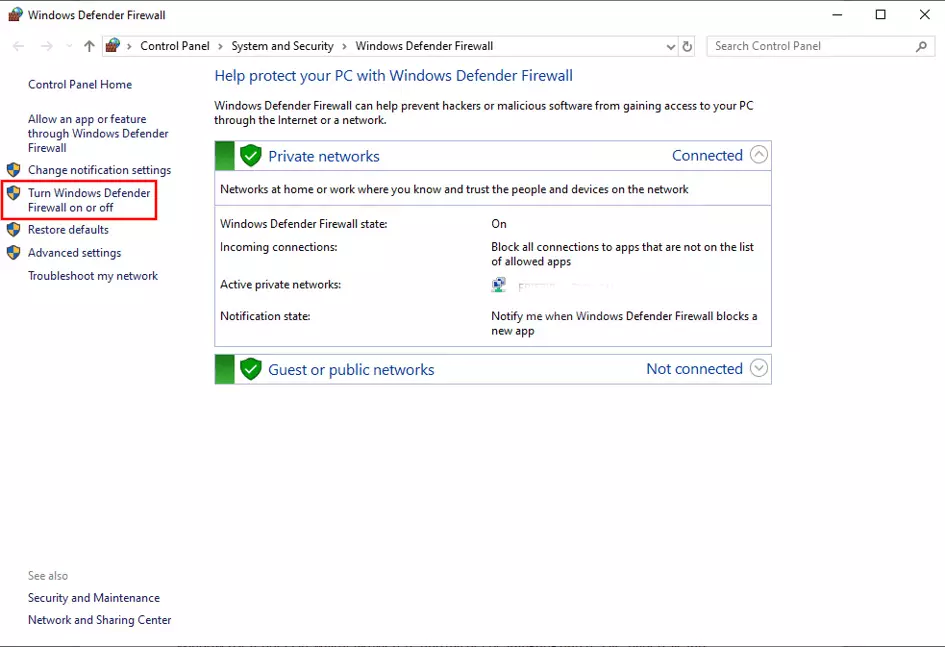Open Turn Windows Defender Firewall on or off
Viewport: 945px width, 647px height.
click(89, 200)
